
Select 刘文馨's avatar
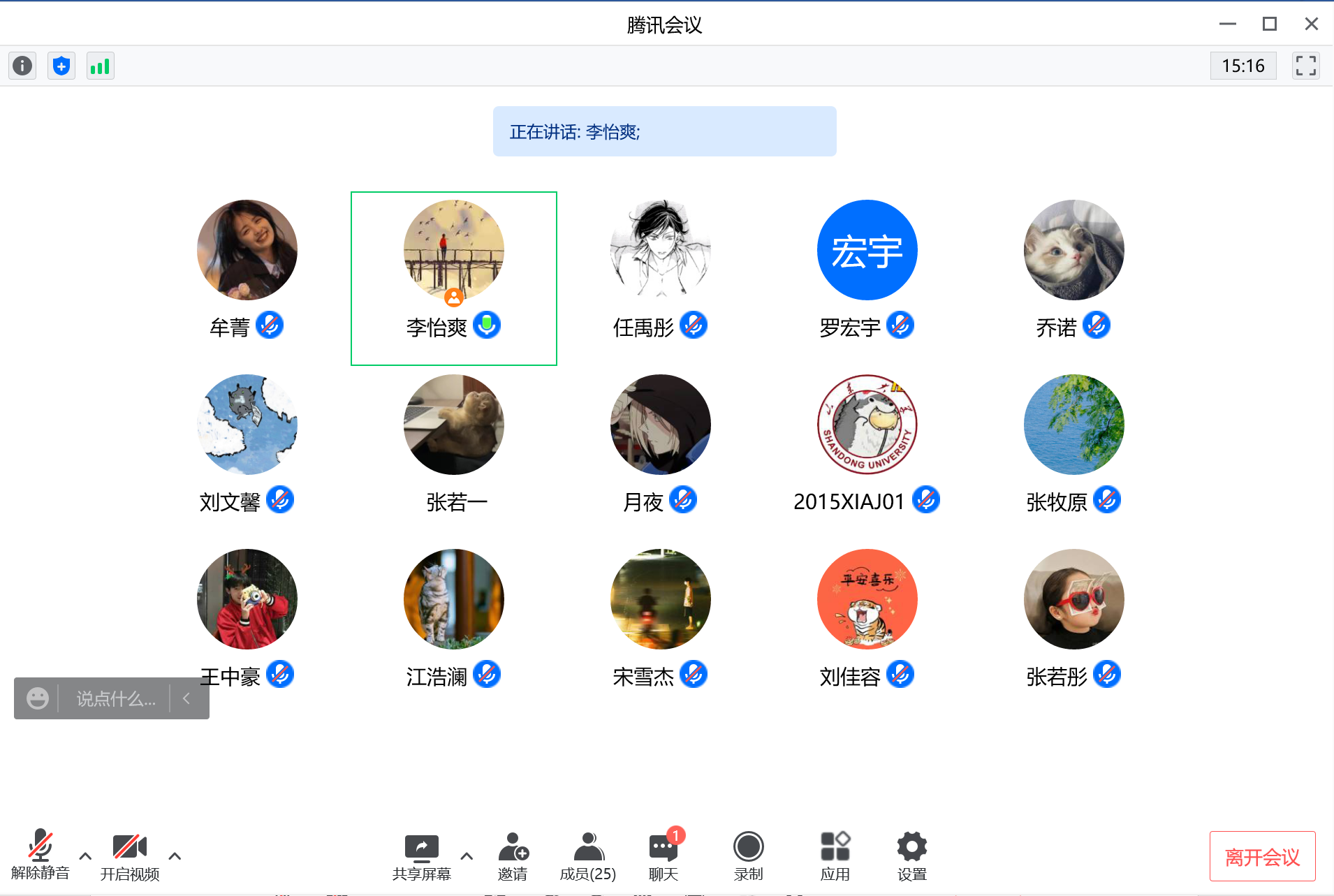(247, 425)
